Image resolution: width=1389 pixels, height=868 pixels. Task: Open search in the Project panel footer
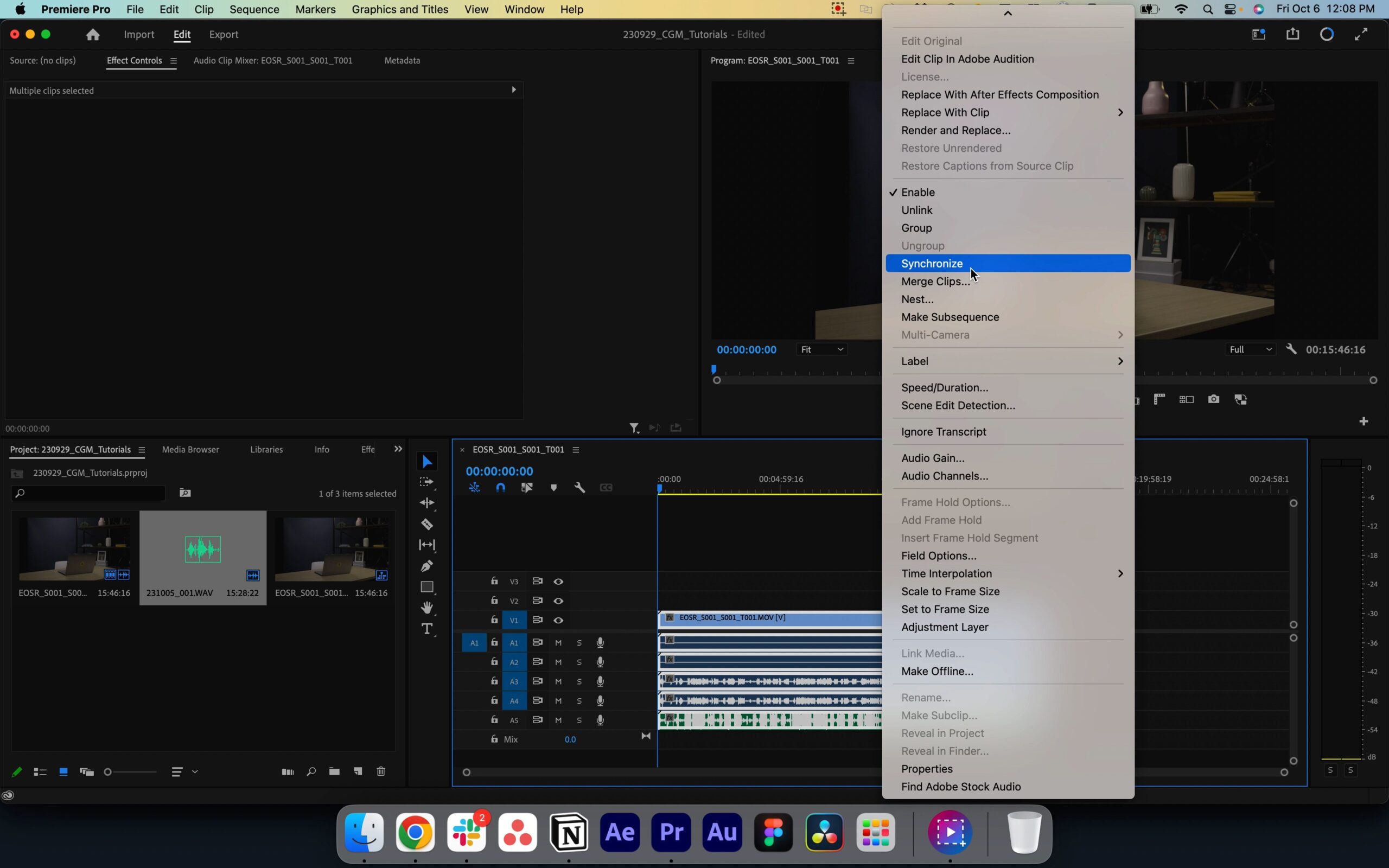pos(310,771)
